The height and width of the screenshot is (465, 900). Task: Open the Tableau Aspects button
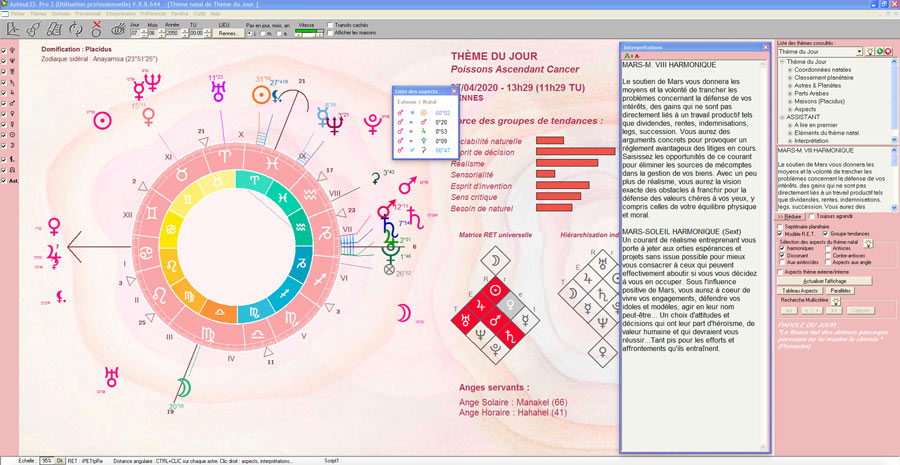pyautogui.click(x=800, y=291)
